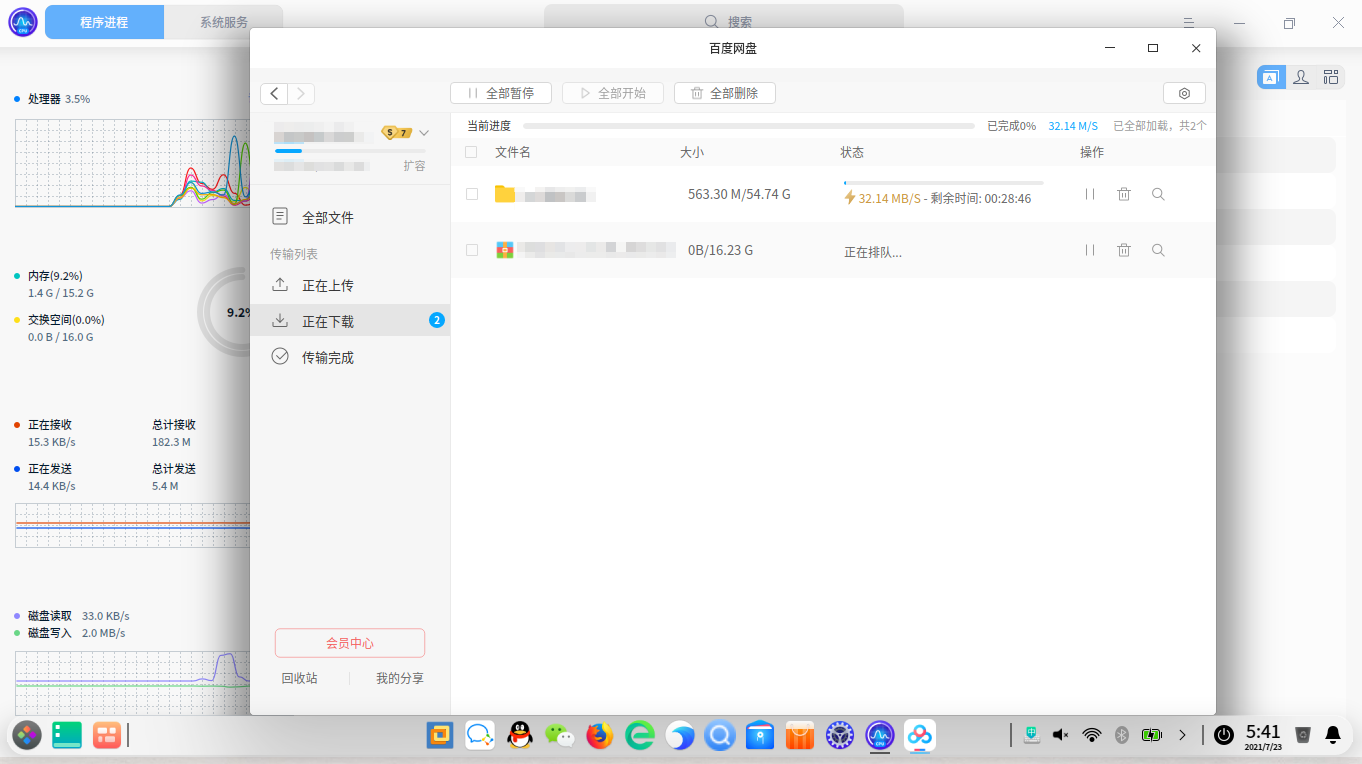1362x764 pixels.
Task: Tick the checkbox for the folder download
Action: [x=472, y=194]
